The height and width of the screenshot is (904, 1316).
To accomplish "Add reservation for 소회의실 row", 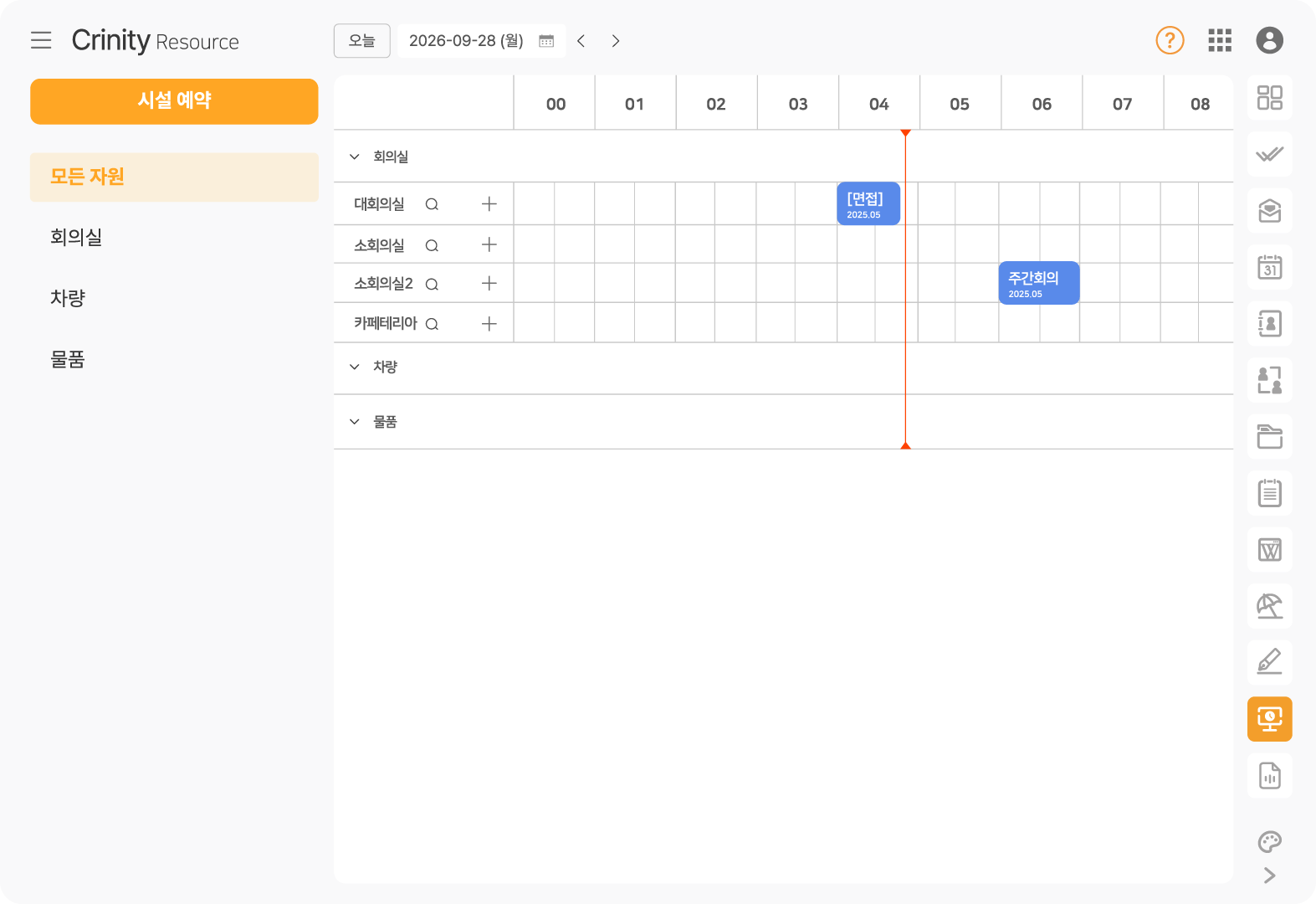I will click(489, 244).
